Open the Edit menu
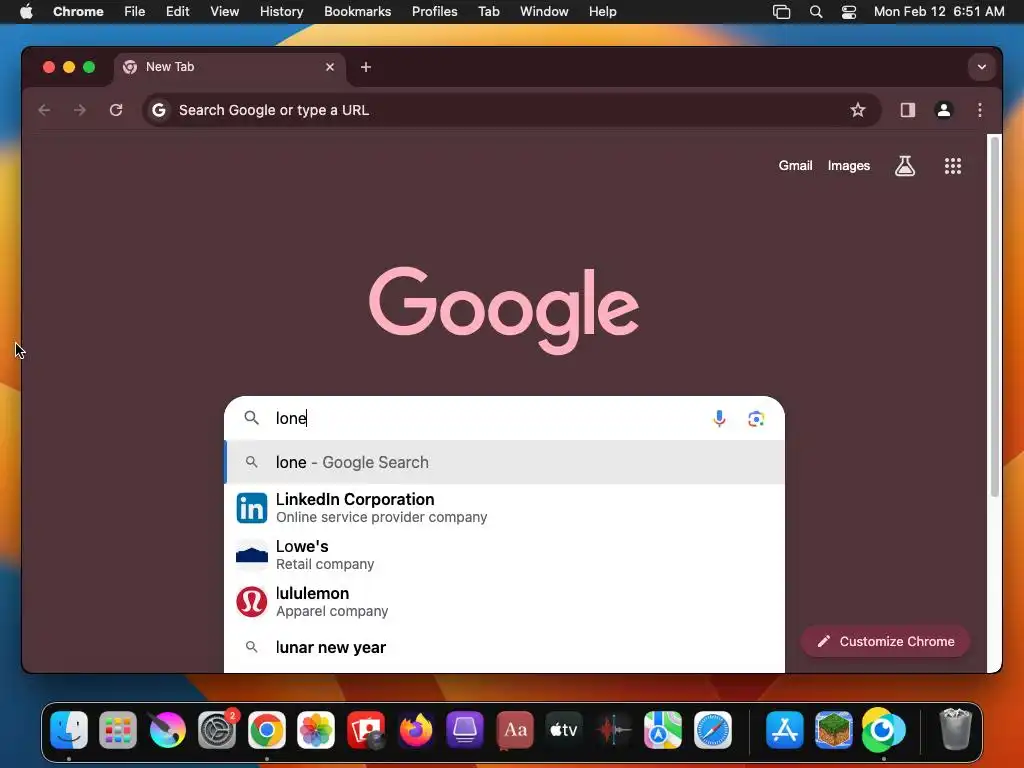The image size is (1024, 768). [x=178, y=12]
